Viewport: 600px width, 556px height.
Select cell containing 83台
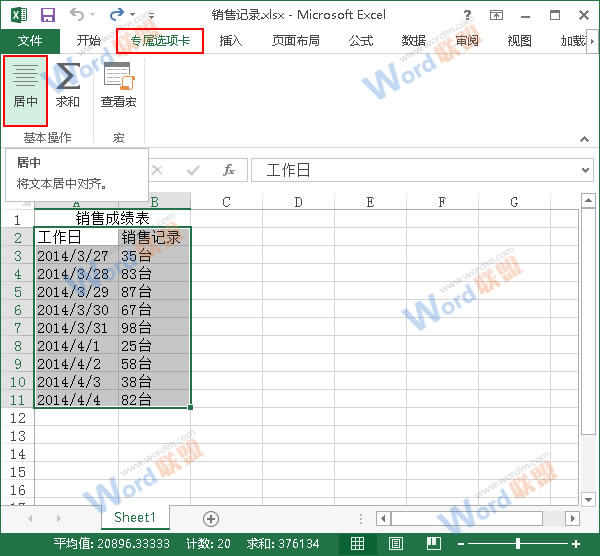[154, 274]
